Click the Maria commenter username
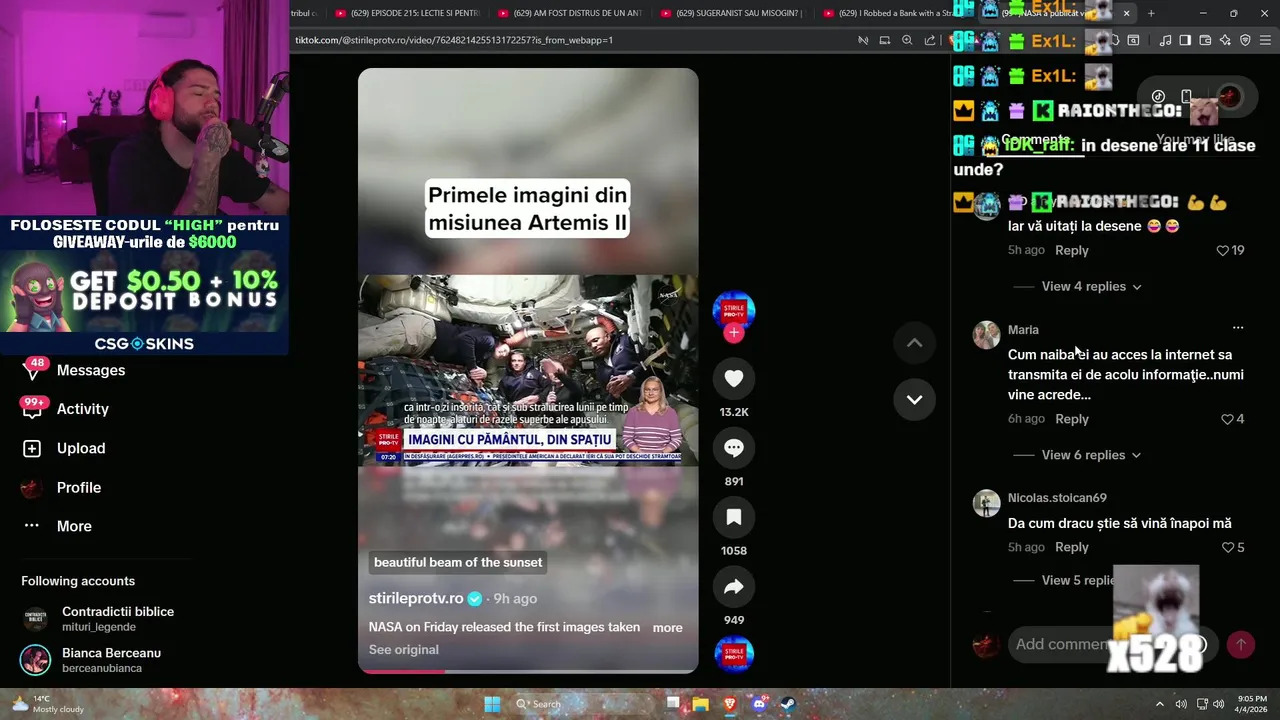Screen dimensions: 1280x720 pos(1023,330)
